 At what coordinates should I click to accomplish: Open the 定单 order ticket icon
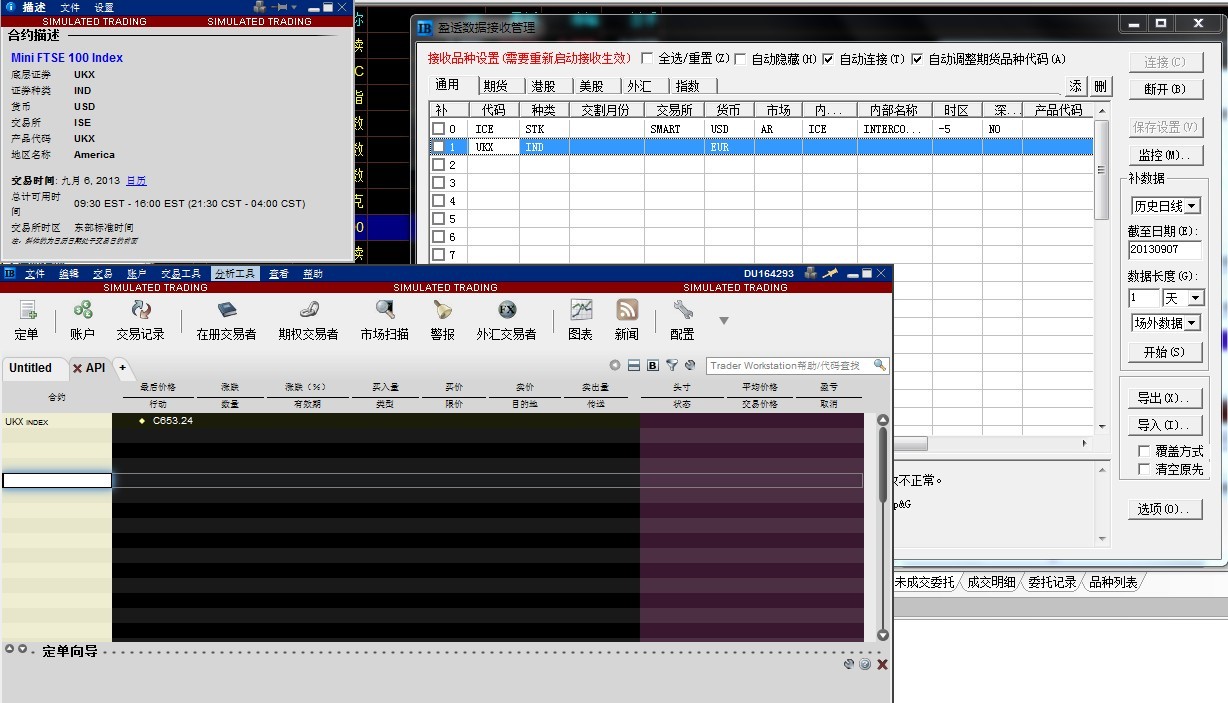(27, 319)
